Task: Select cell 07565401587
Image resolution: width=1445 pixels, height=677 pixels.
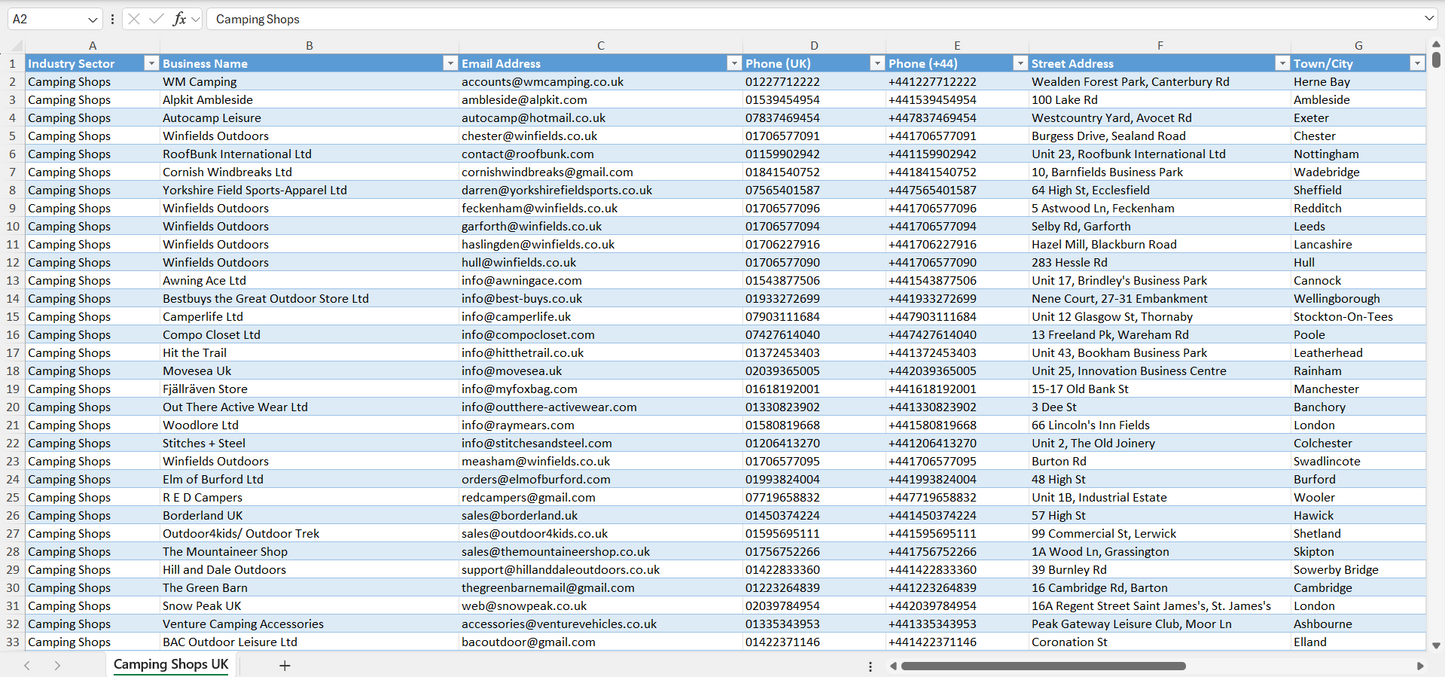Action: click(814, 190)
